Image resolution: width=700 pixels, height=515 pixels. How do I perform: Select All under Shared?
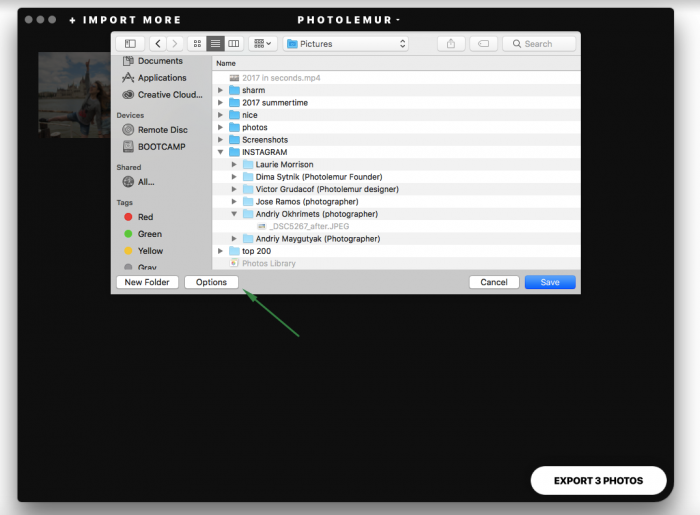pos(138,182)
